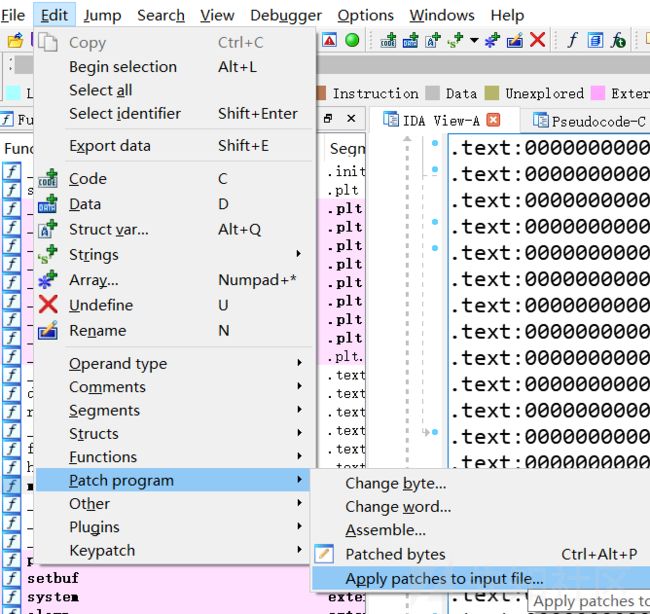The width and height of the screenshot is (650, 614).
Task: Expand Functions submenu
Action: point(173,457)
